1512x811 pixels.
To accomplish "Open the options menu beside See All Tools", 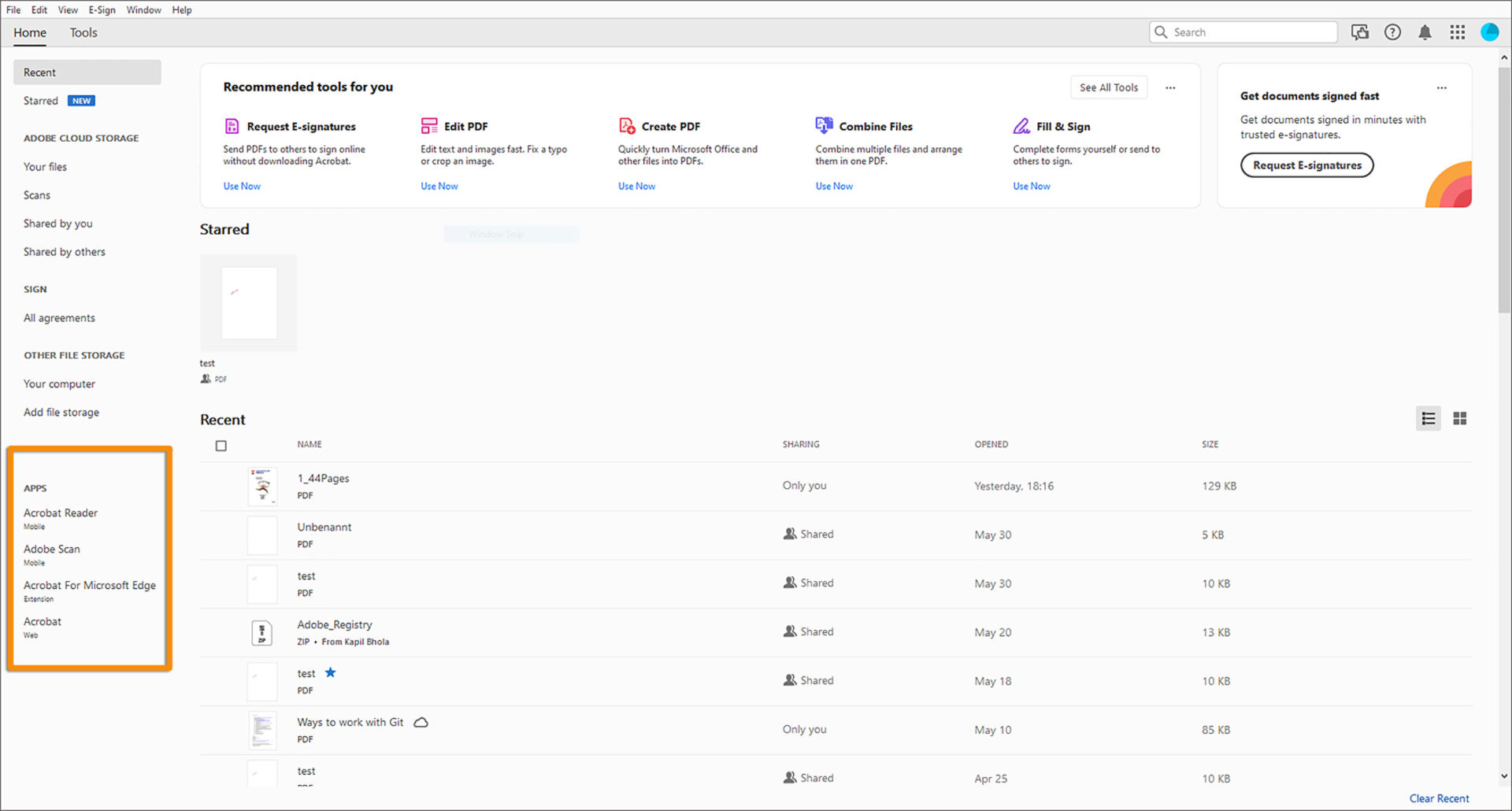I will [1170, 87].
